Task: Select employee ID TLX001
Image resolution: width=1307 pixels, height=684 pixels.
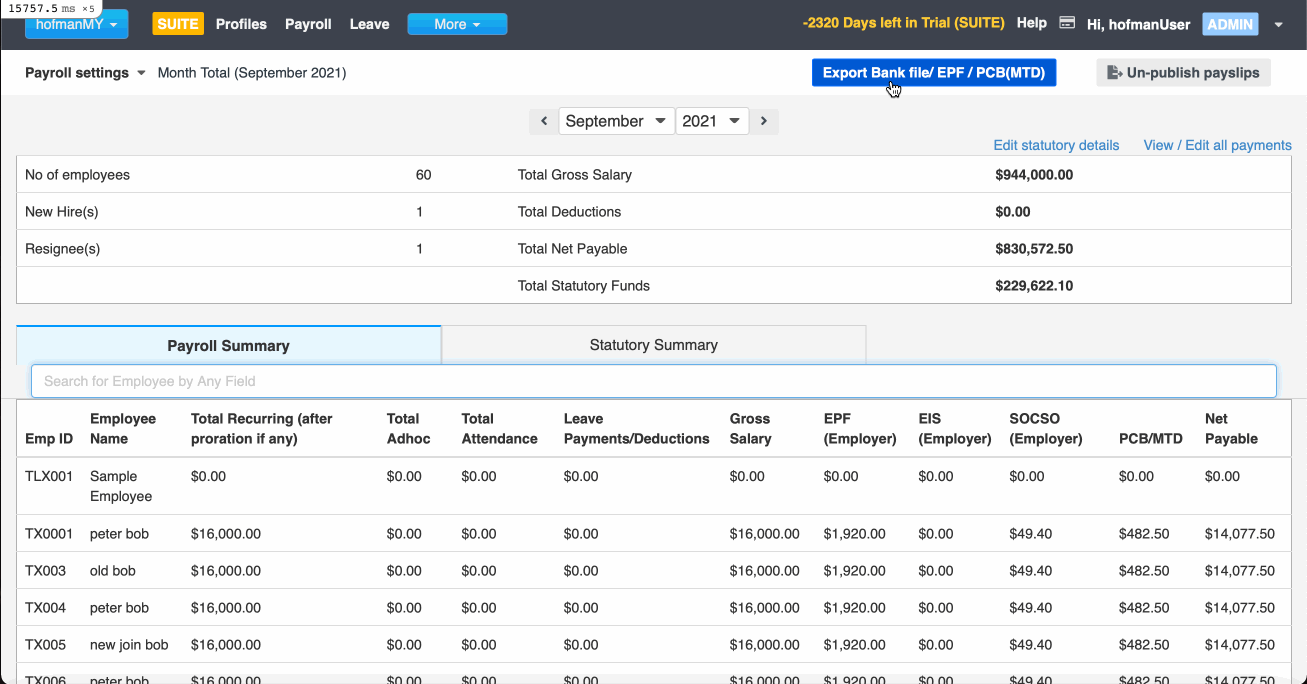Action: click(x=49, y=477)
